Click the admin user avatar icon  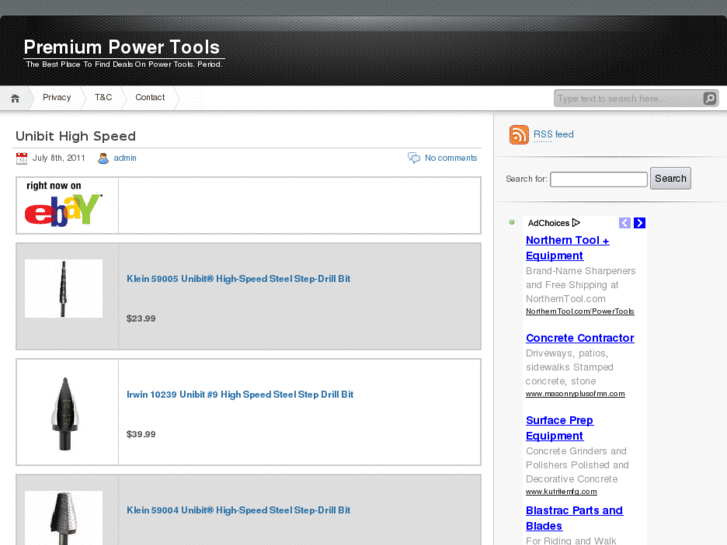pyautogui.click(x=103, y=158)
